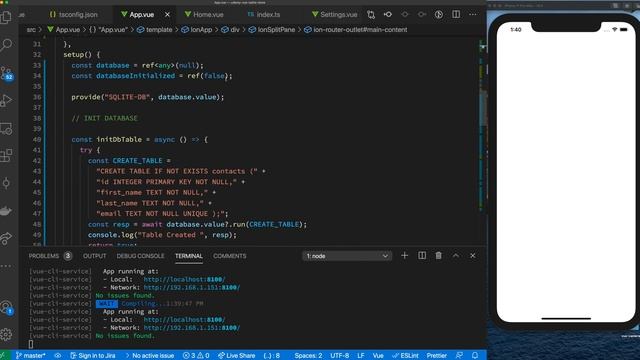Open the Manage gear menu

(x=6, y=335)
